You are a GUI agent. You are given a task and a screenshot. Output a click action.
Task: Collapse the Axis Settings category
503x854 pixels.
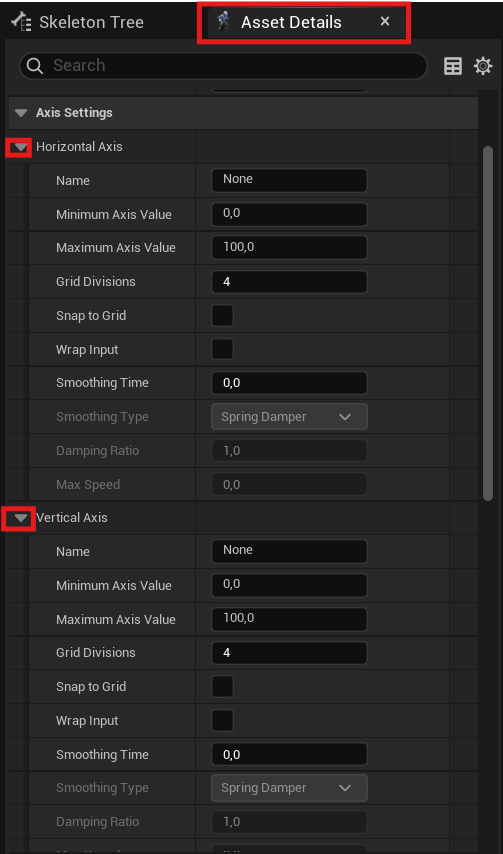[21, 113]
